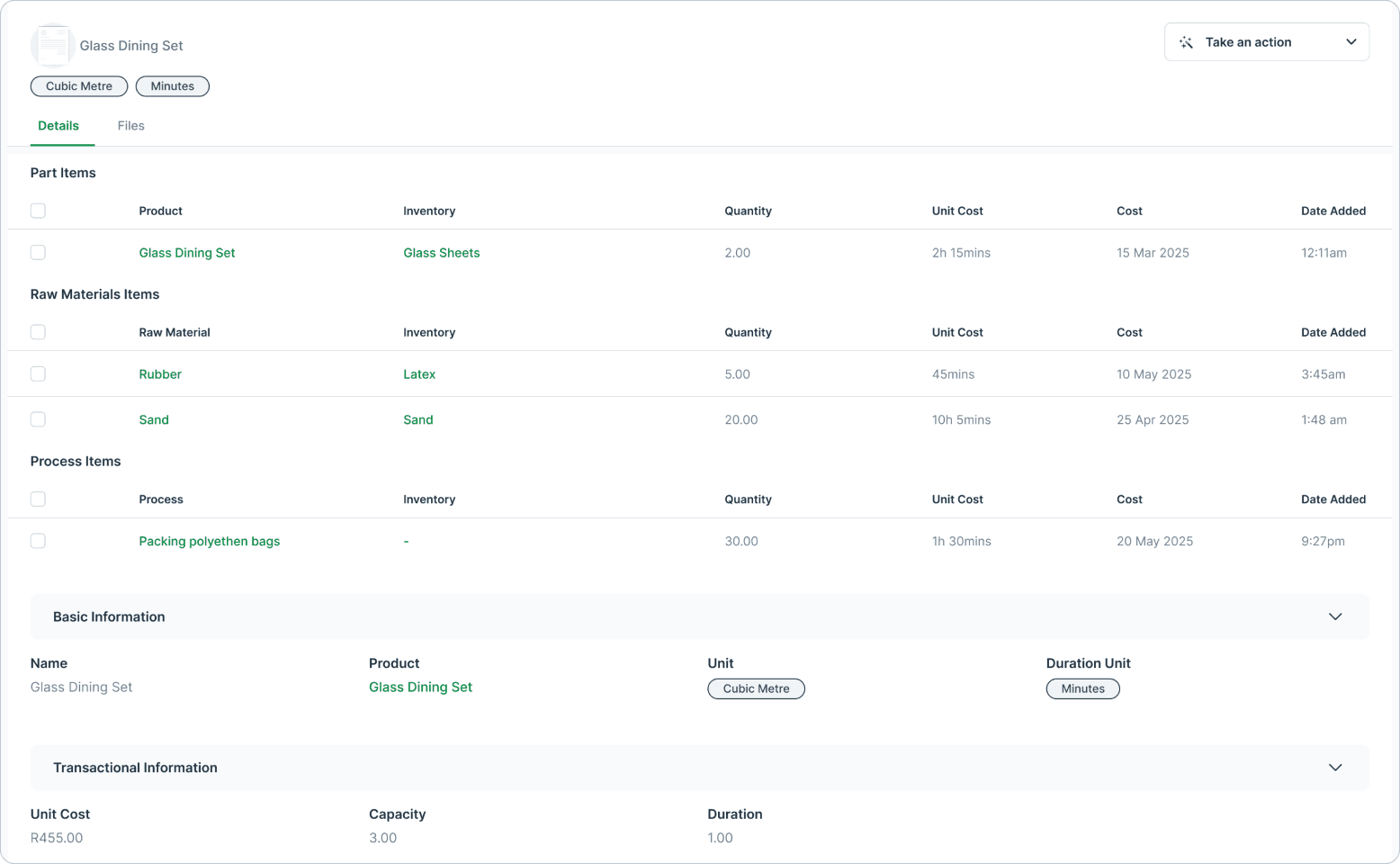The image size is (1400, 864).
Task: Check the select-all box in Part Items header
Action: click(x=38, y=211)
